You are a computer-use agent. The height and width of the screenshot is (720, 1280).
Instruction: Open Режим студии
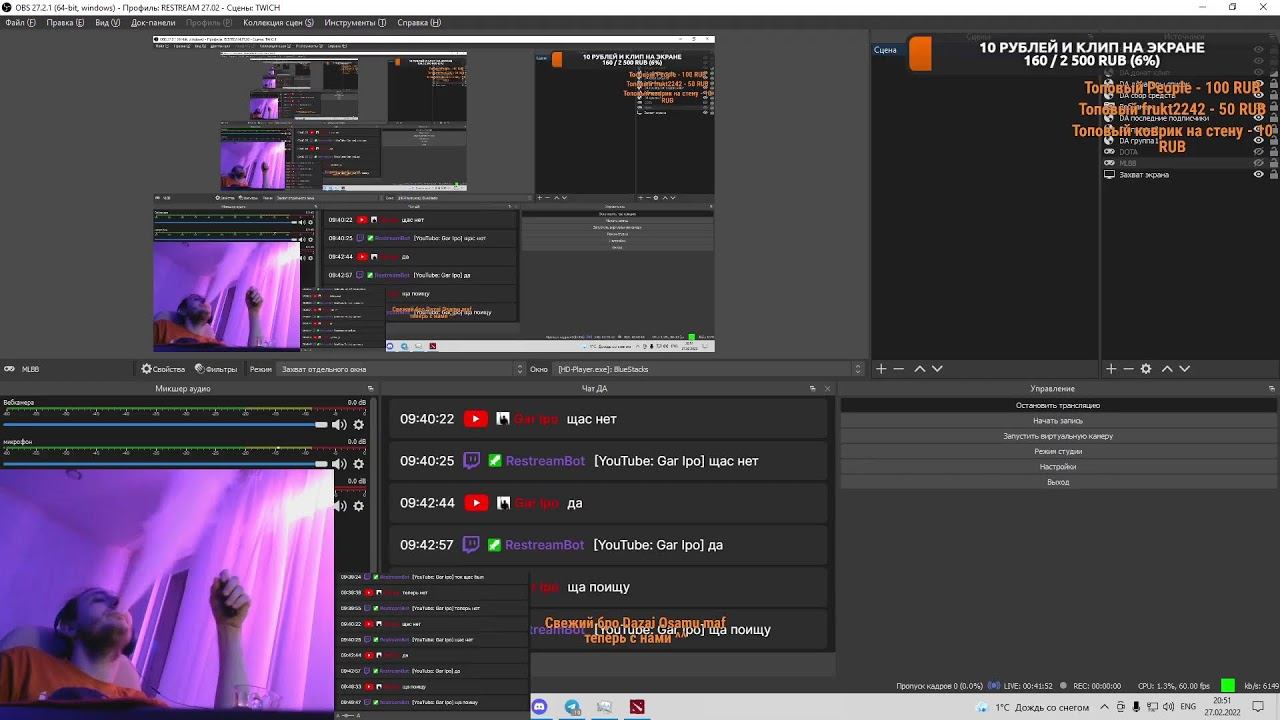coord(1058,452)
